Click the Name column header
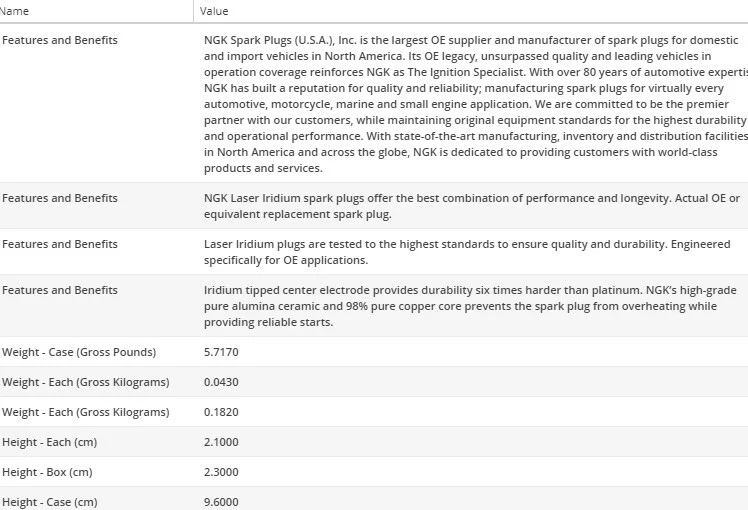The image size is (748, 510). [x=16, y=11]
